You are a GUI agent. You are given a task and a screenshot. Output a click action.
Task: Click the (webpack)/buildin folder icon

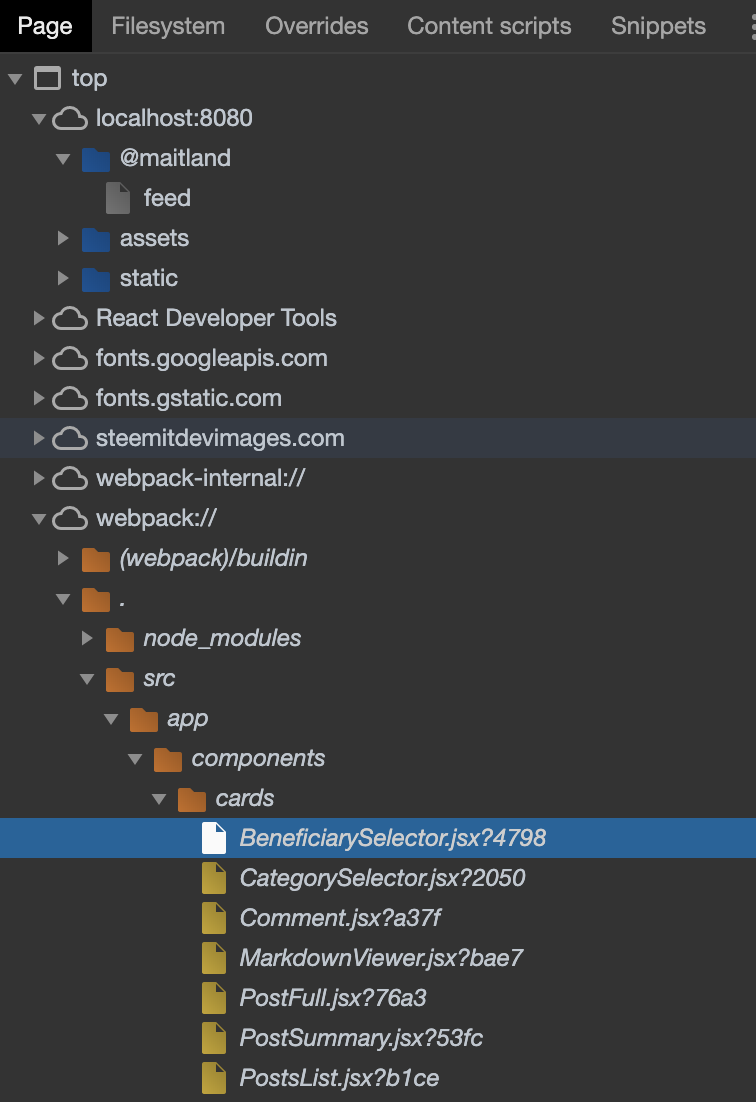96,559
